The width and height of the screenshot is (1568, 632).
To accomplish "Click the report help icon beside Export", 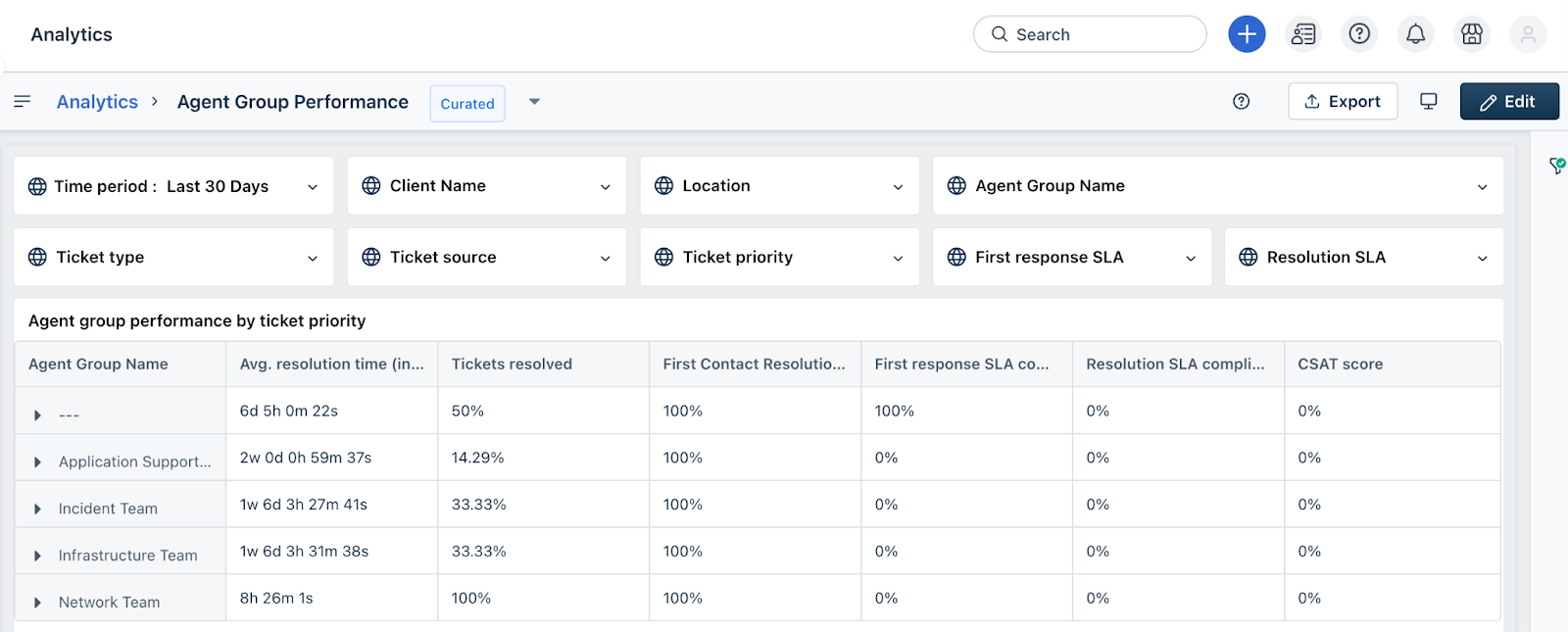I will tap(1241, 101).
